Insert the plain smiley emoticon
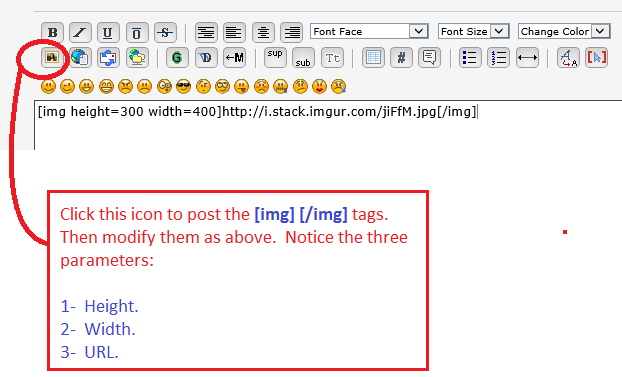Viewport: 622px width, 377px height. click(x=48, y=86)
